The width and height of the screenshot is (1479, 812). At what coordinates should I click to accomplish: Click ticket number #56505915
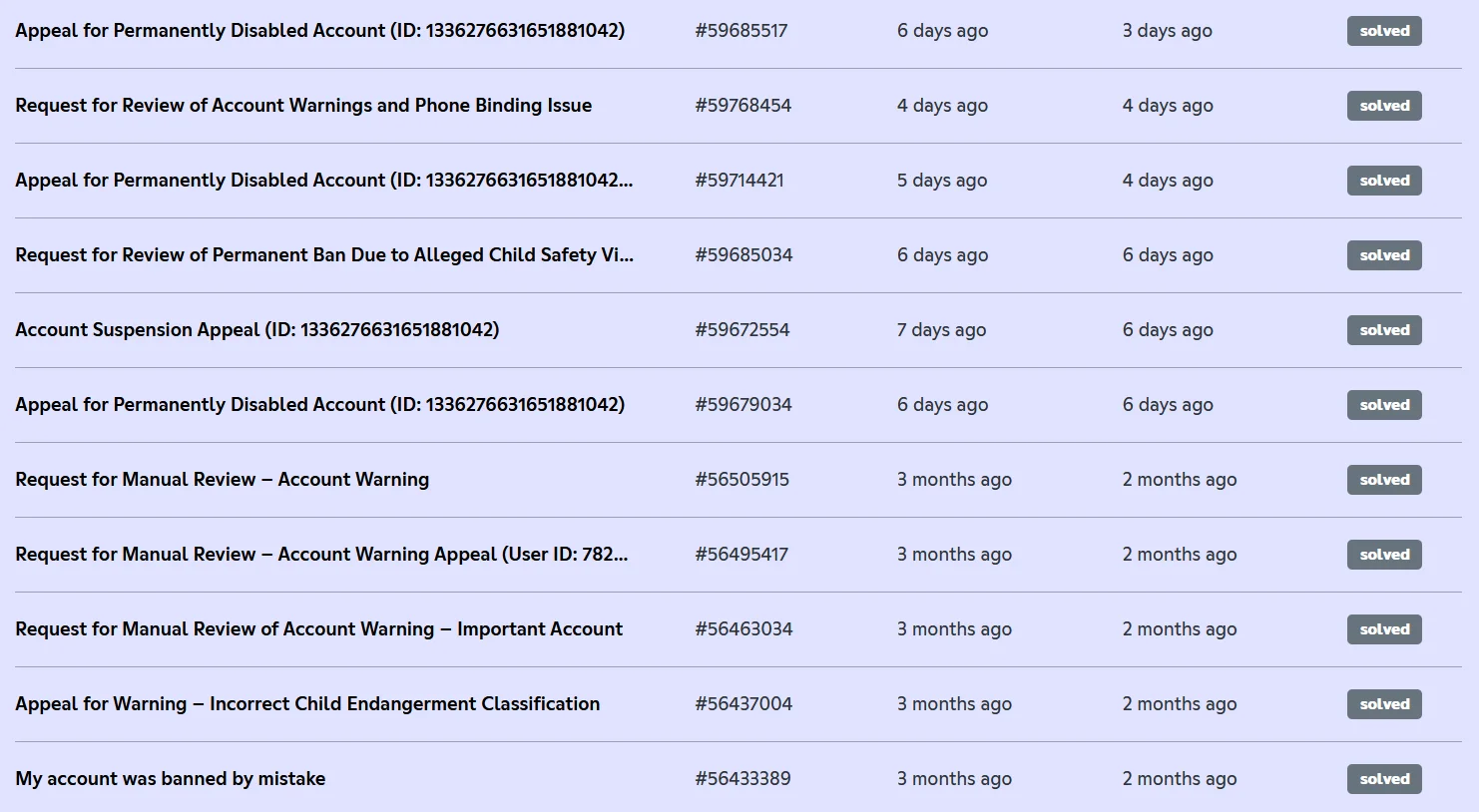coord(741,480)
